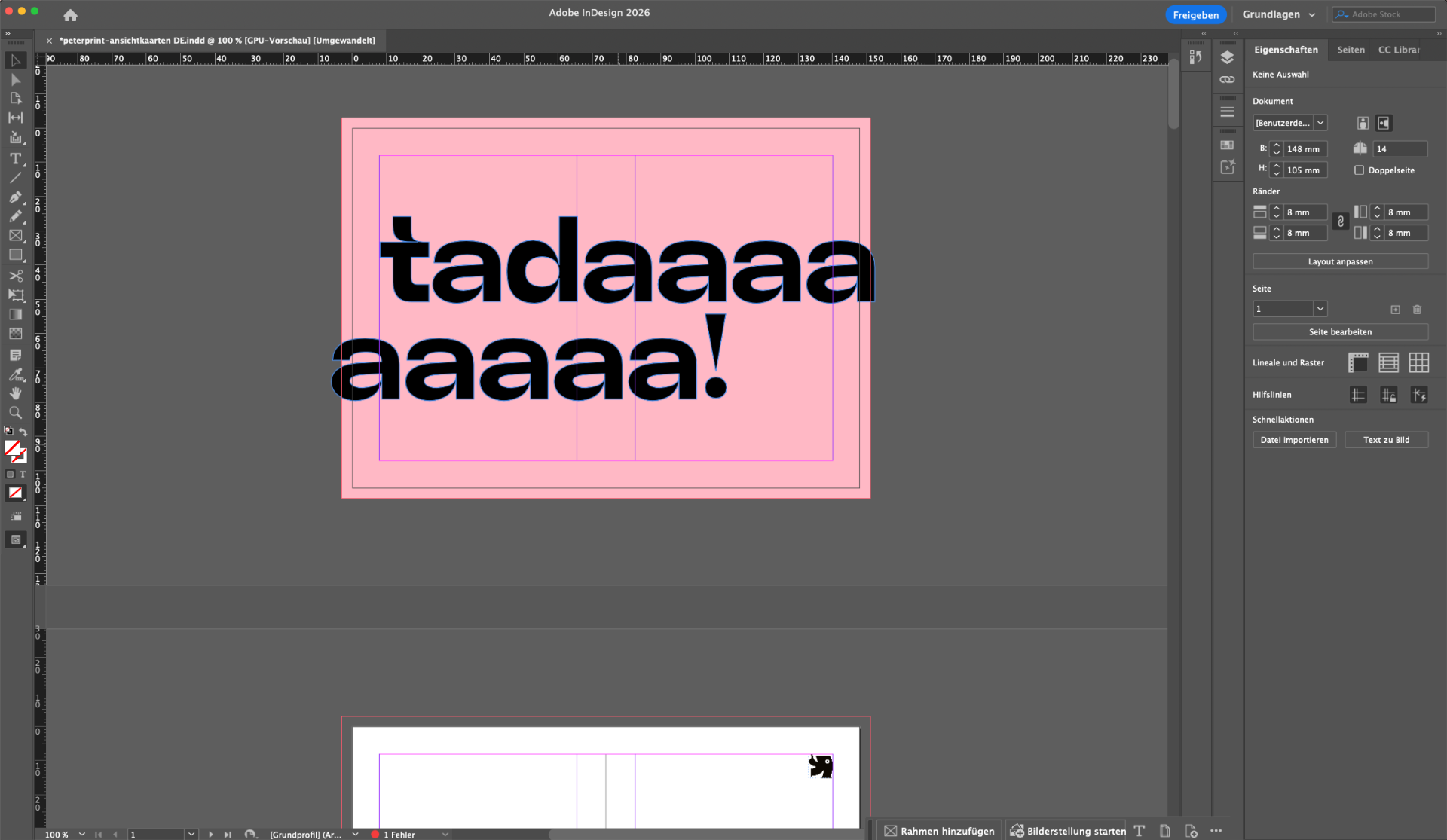1447x840 pixels.
Task: Click the Text zu Bild button
Action: (1386, 440)
